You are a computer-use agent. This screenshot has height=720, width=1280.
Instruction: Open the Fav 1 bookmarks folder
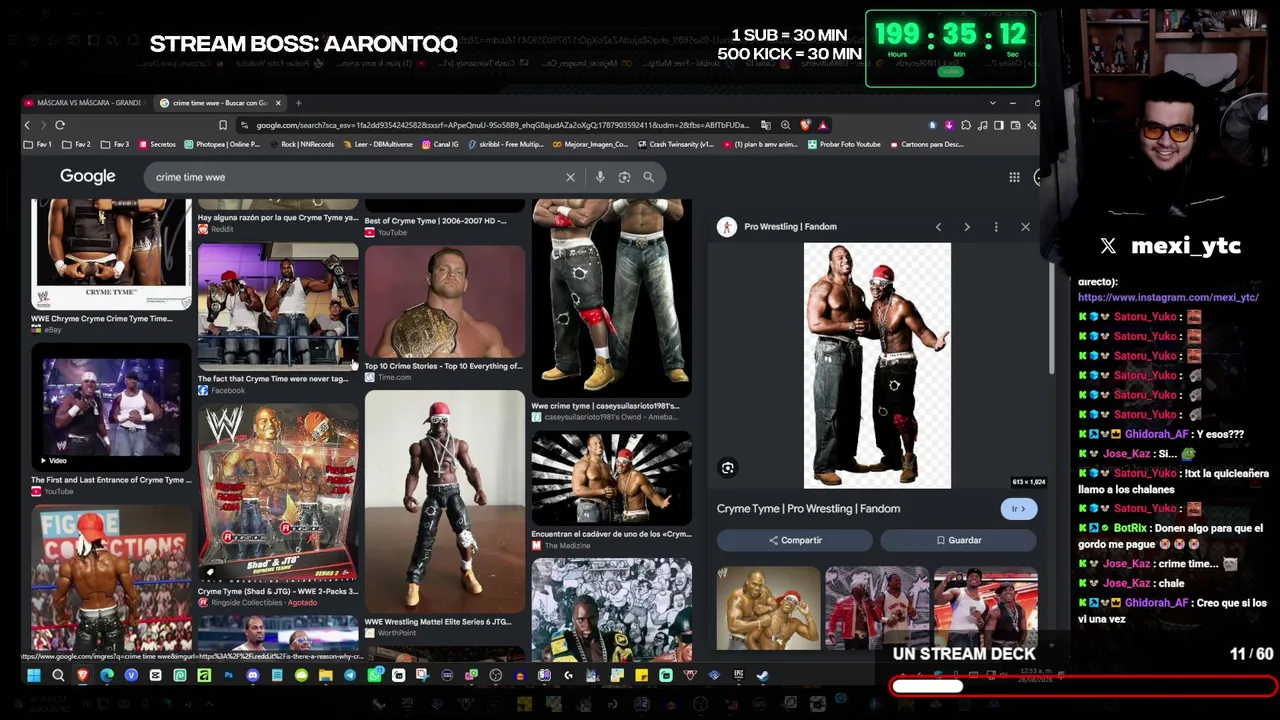[x=38, y=144]
